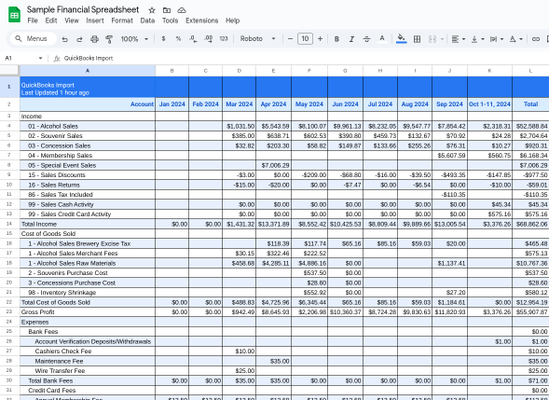Select the 01 - Alcohol Sales cell
549x400 pixels.
(88, 126)
